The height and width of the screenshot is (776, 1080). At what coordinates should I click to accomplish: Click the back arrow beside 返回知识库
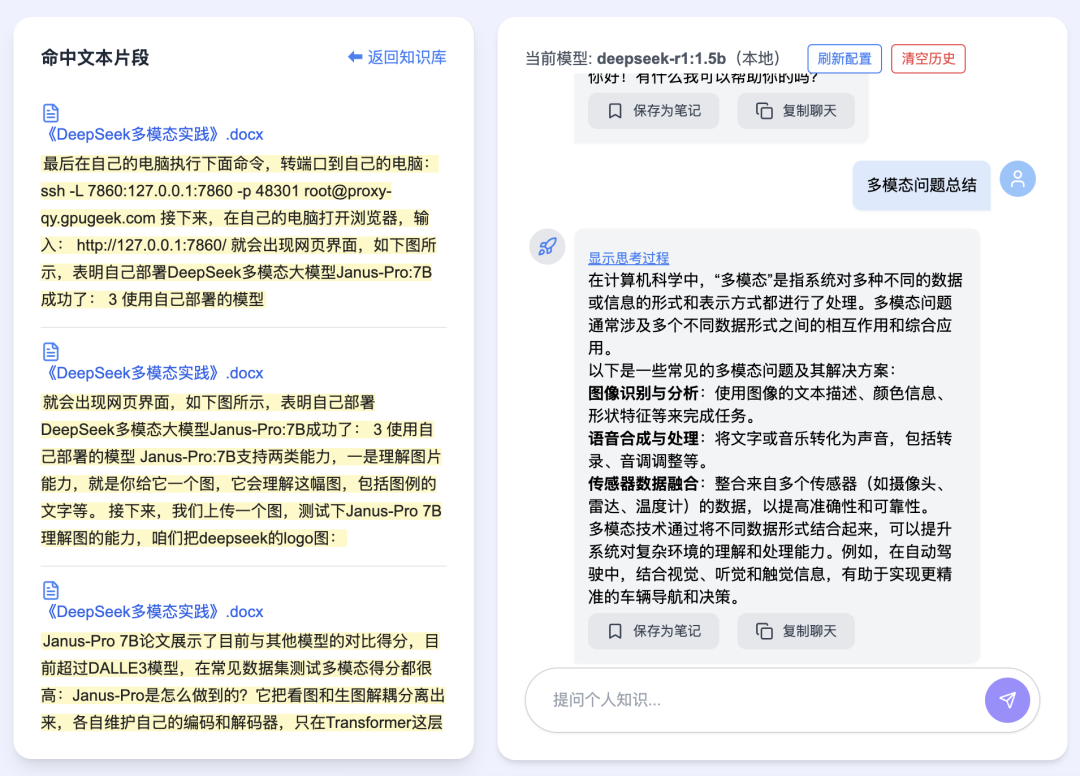355,57
